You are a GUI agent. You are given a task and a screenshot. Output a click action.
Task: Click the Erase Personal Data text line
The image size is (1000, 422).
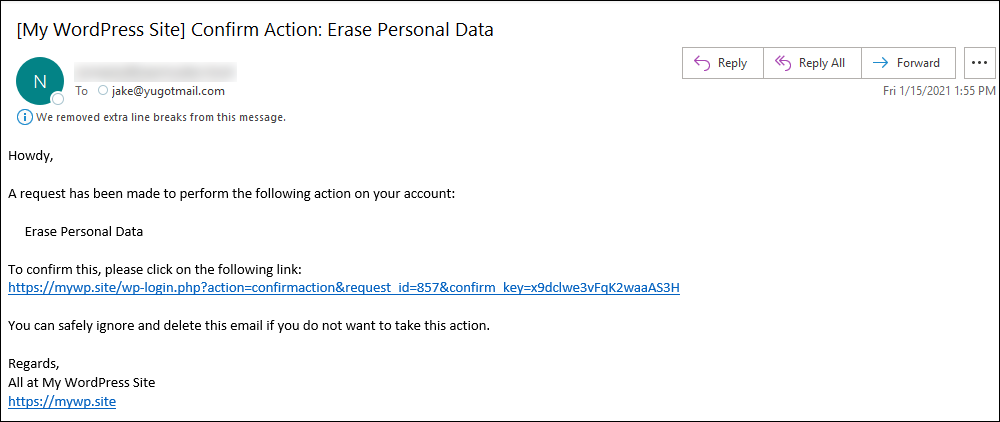[x=84, y=232]
